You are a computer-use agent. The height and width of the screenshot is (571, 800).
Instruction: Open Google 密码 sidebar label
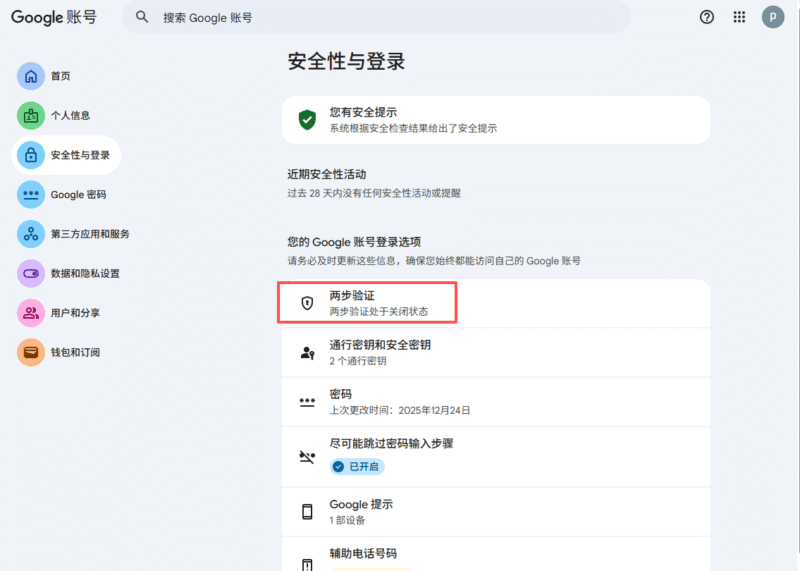79,194
